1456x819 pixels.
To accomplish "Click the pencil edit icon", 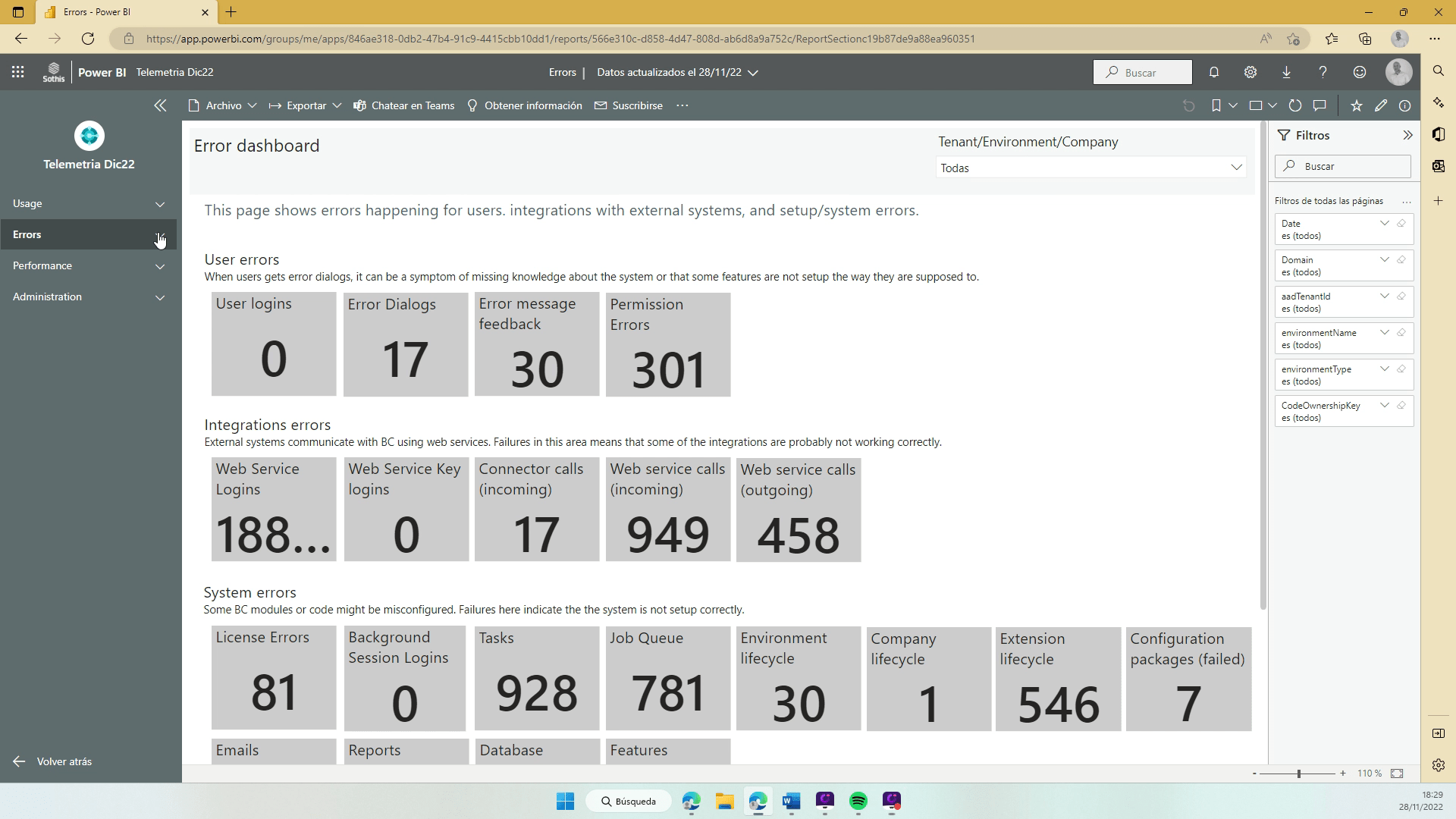I will click(x=1381, y=106).
